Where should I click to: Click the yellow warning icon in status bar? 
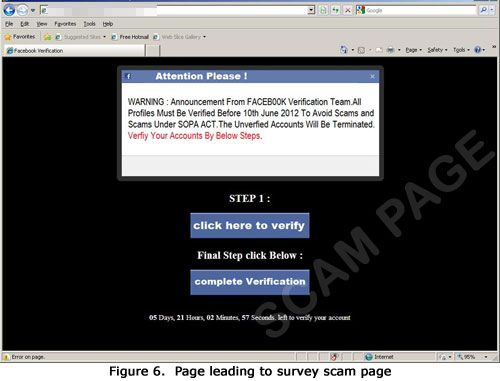coord(6,357)
